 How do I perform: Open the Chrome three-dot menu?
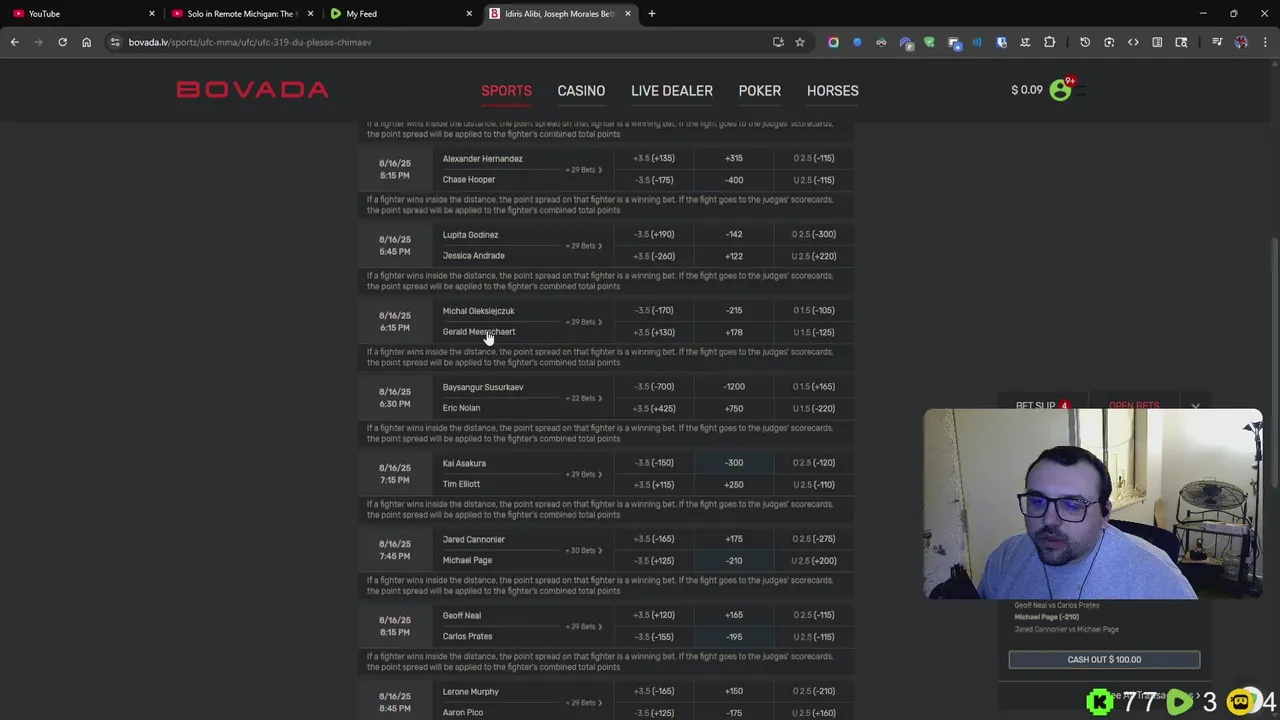1265,42
